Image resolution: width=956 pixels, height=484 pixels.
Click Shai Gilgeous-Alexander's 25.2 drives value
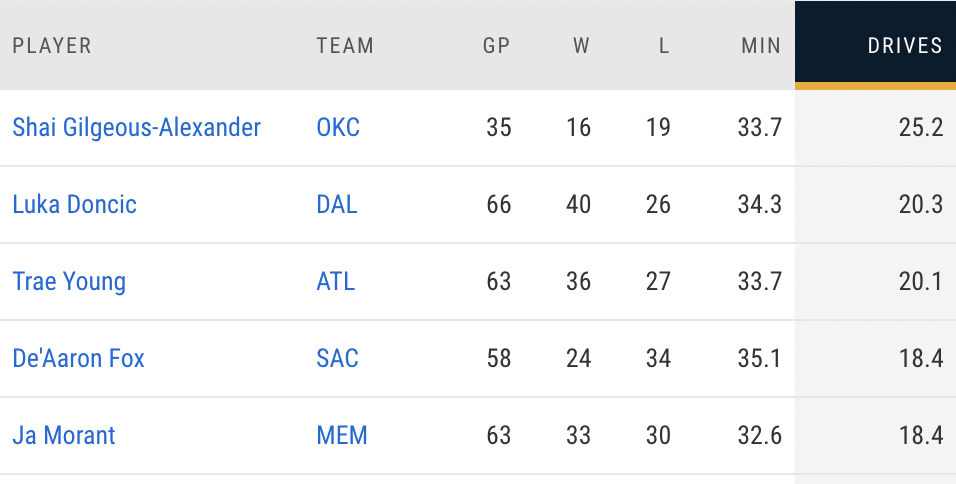coord(921,128)
